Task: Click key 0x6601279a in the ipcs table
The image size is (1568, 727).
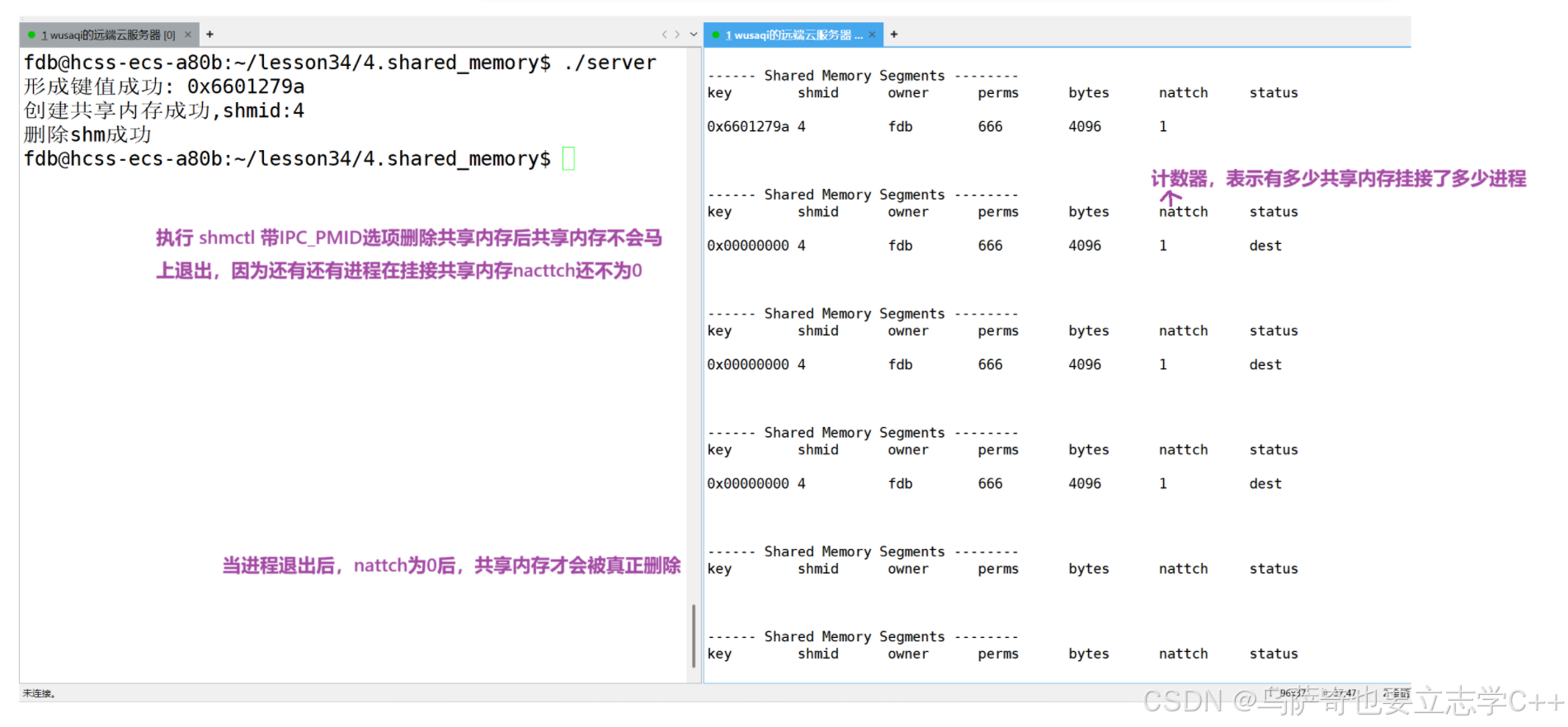Action: tap(748, 126)
